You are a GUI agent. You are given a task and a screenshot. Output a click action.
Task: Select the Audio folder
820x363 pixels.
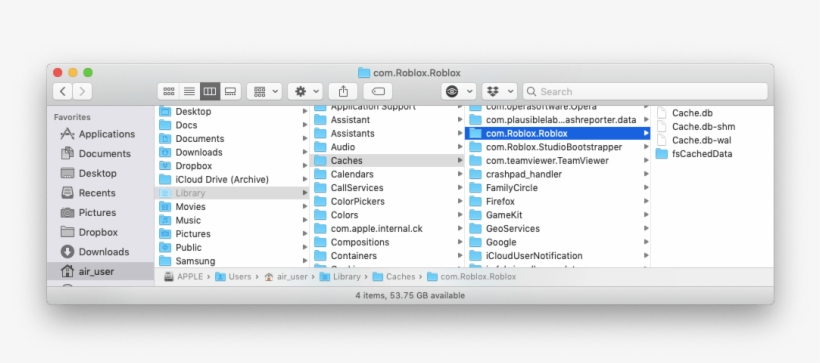(x=388, y=147)
